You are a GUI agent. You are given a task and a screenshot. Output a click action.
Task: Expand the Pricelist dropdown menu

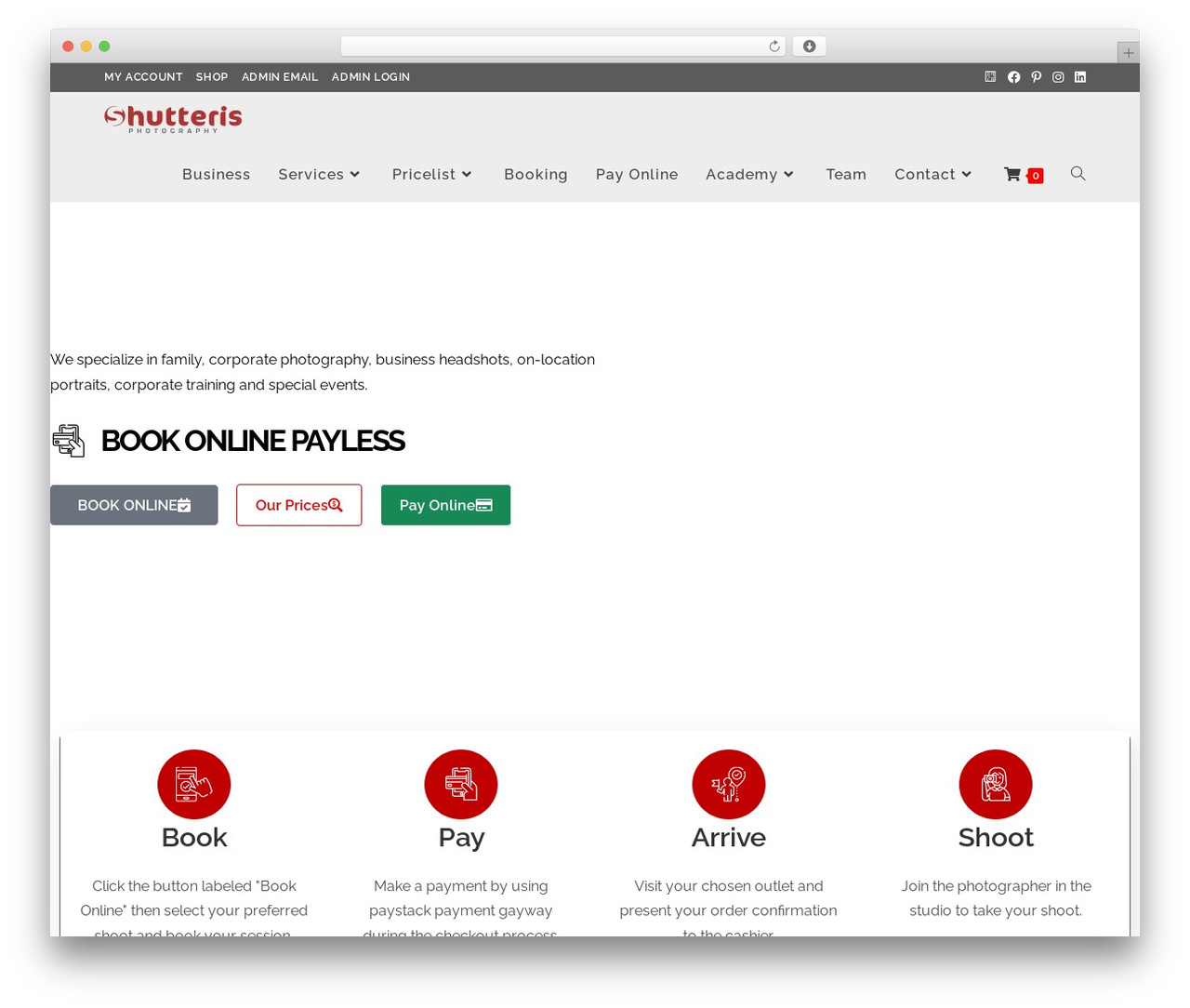click(432, 174)
